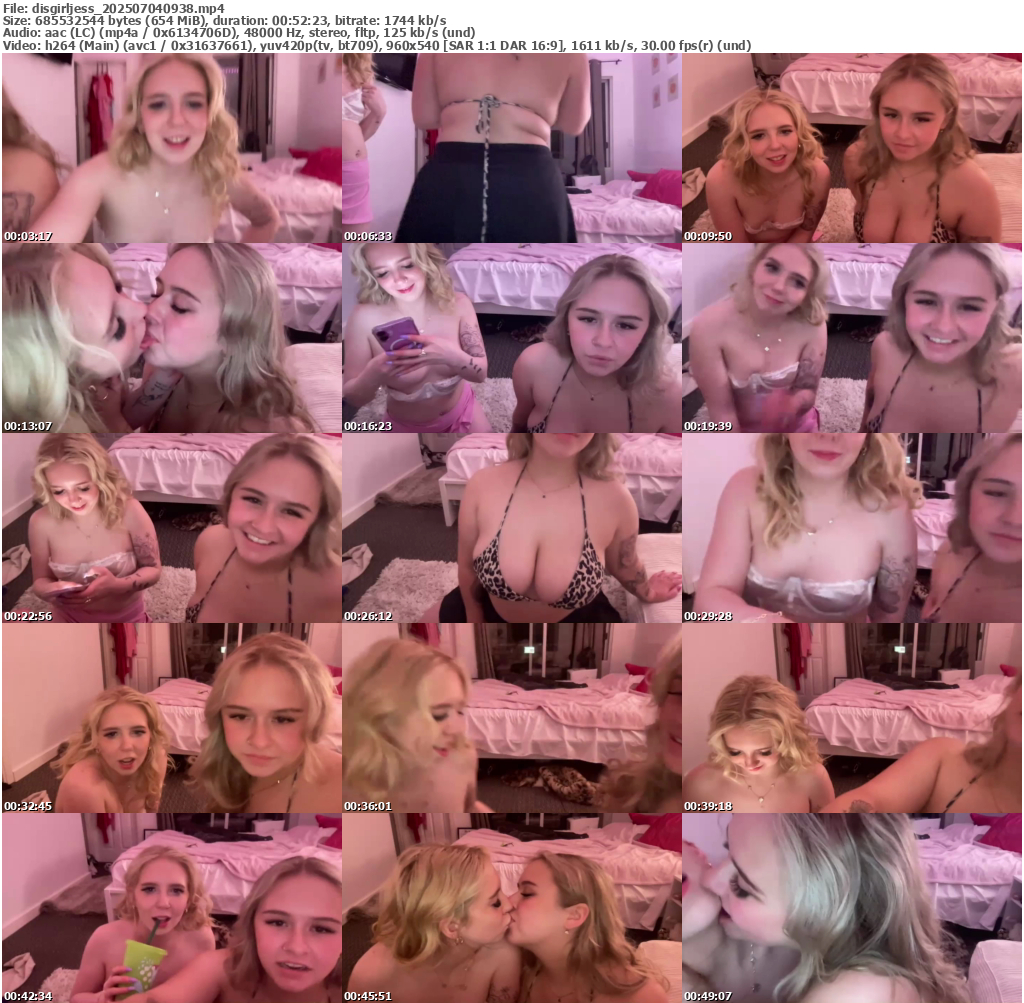1024x1003 pixels.
Task: Click the Video h264 stream info line
Action: pos(377,46)
